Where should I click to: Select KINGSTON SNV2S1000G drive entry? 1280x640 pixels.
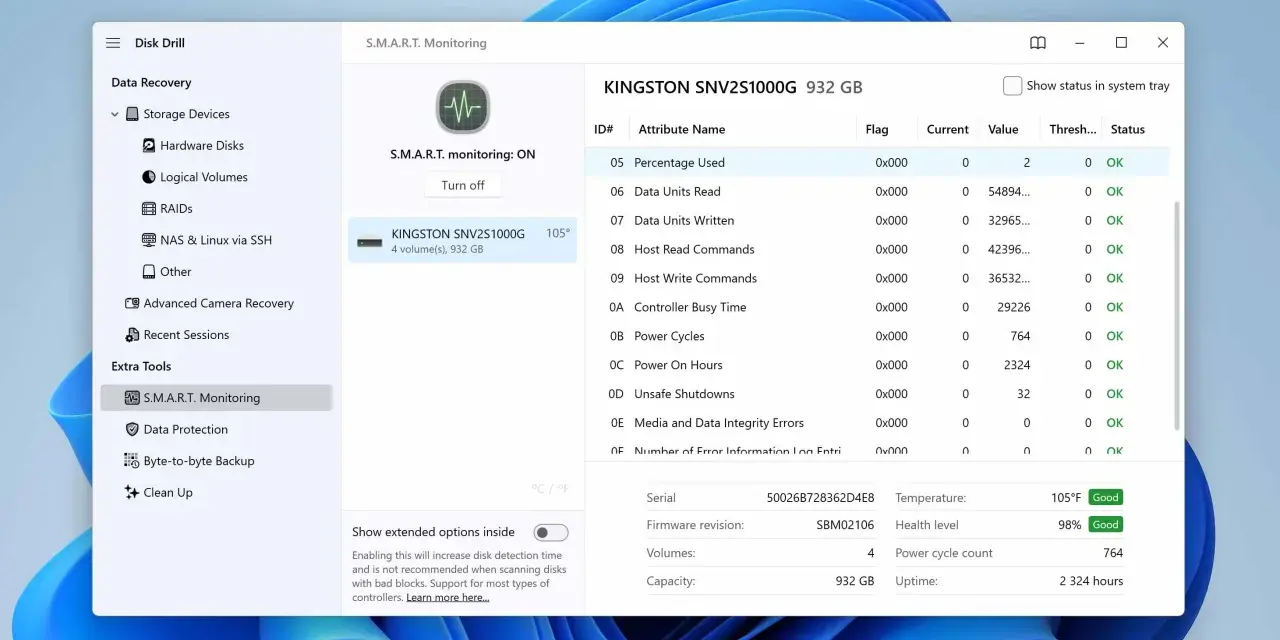[463, 240]
